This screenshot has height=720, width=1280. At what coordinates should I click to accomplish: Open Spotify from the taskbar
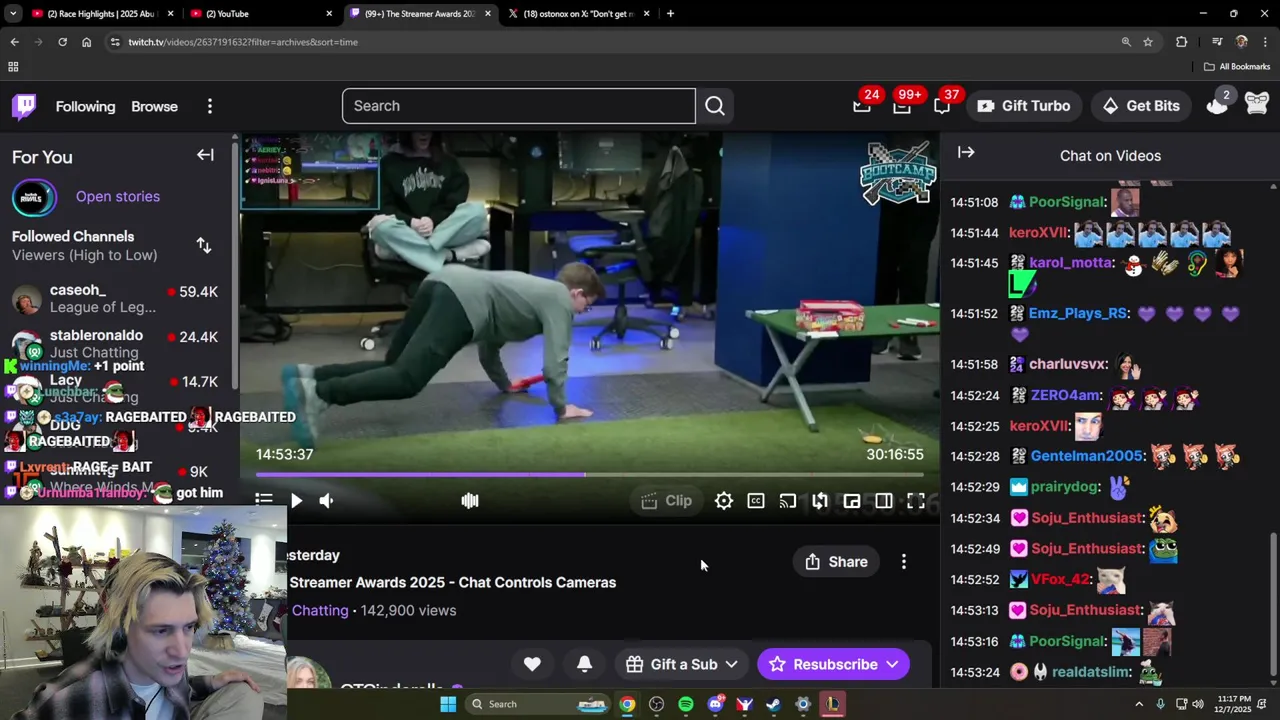tap(686, 704)
